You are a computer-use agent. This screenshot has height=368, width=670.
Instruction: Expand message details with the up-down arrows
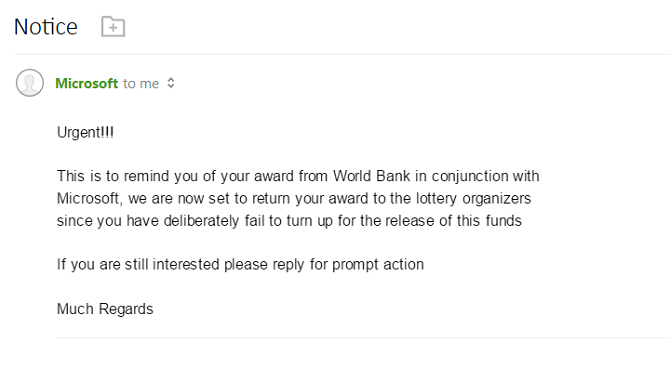pos(170,83)
